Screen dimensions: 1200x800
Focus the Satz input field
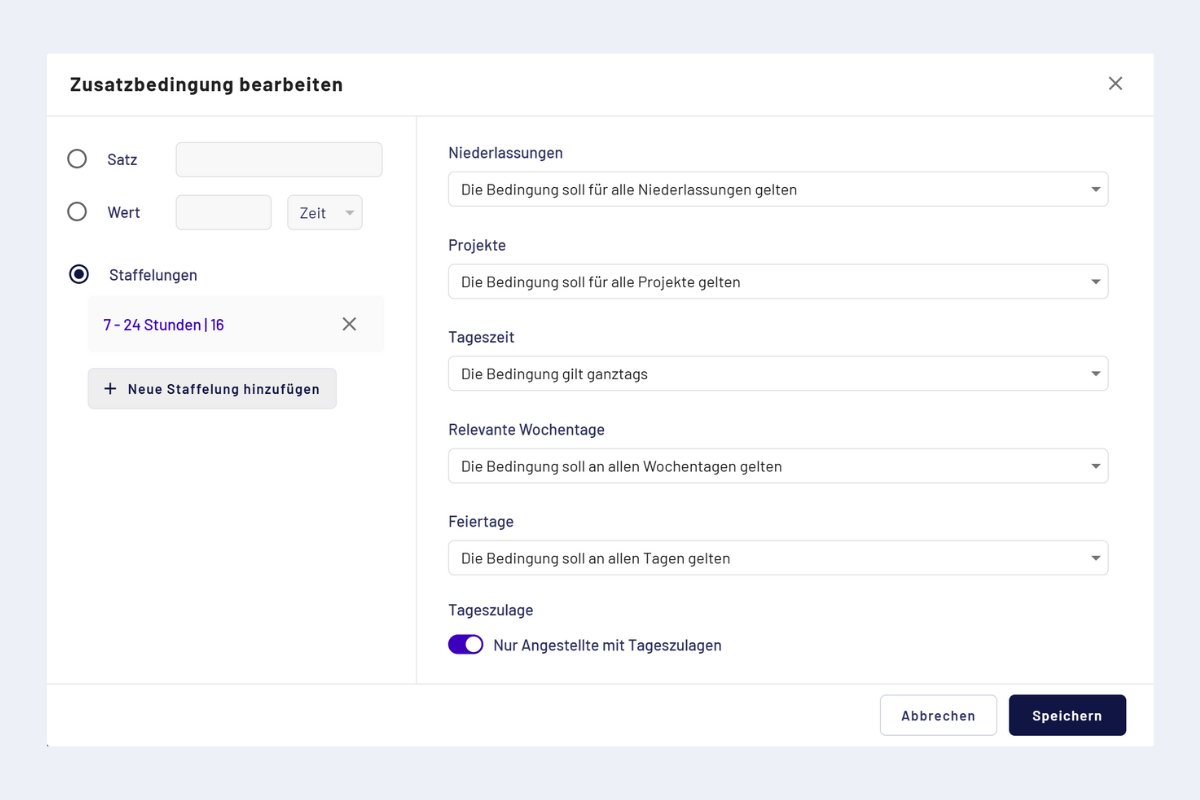279,160
